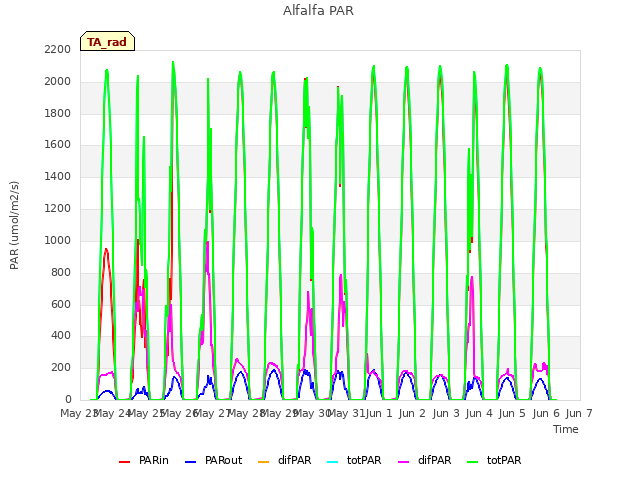
Task: Click the Jun 3 x-axis date label
Action: pos(446,413)
